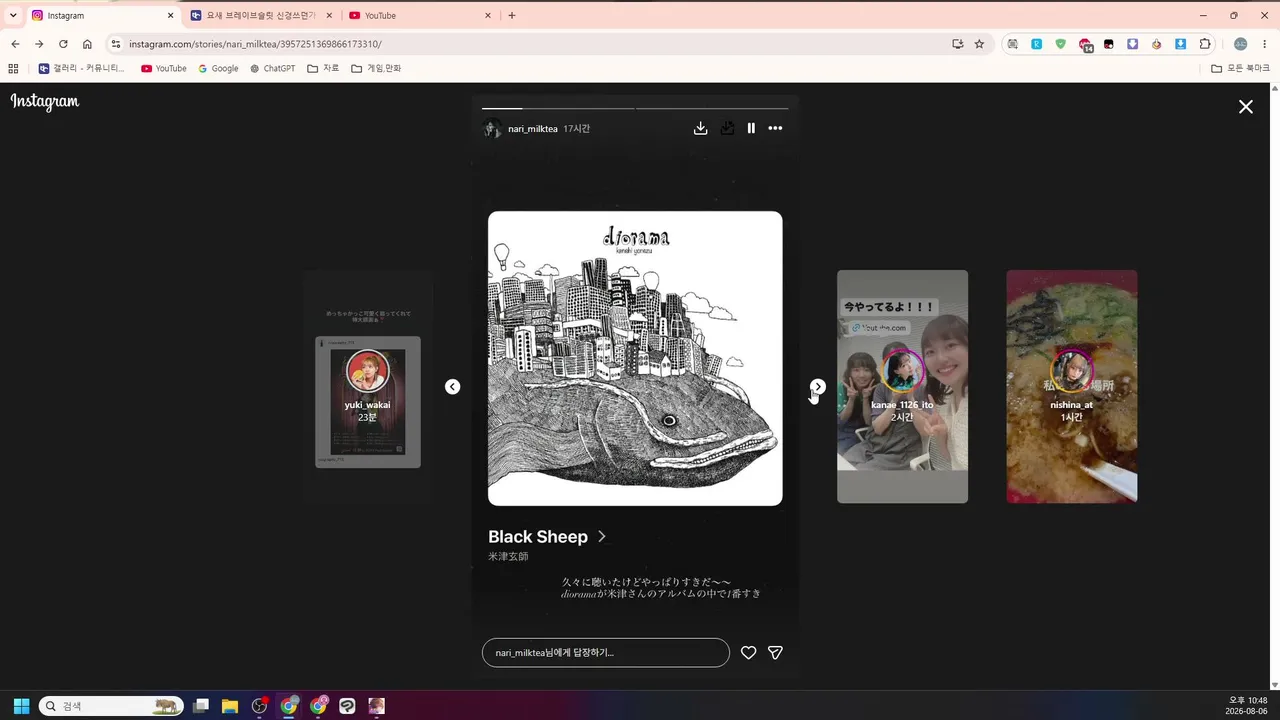Open the 자료 bookmark folder

(x=323, y=68)
